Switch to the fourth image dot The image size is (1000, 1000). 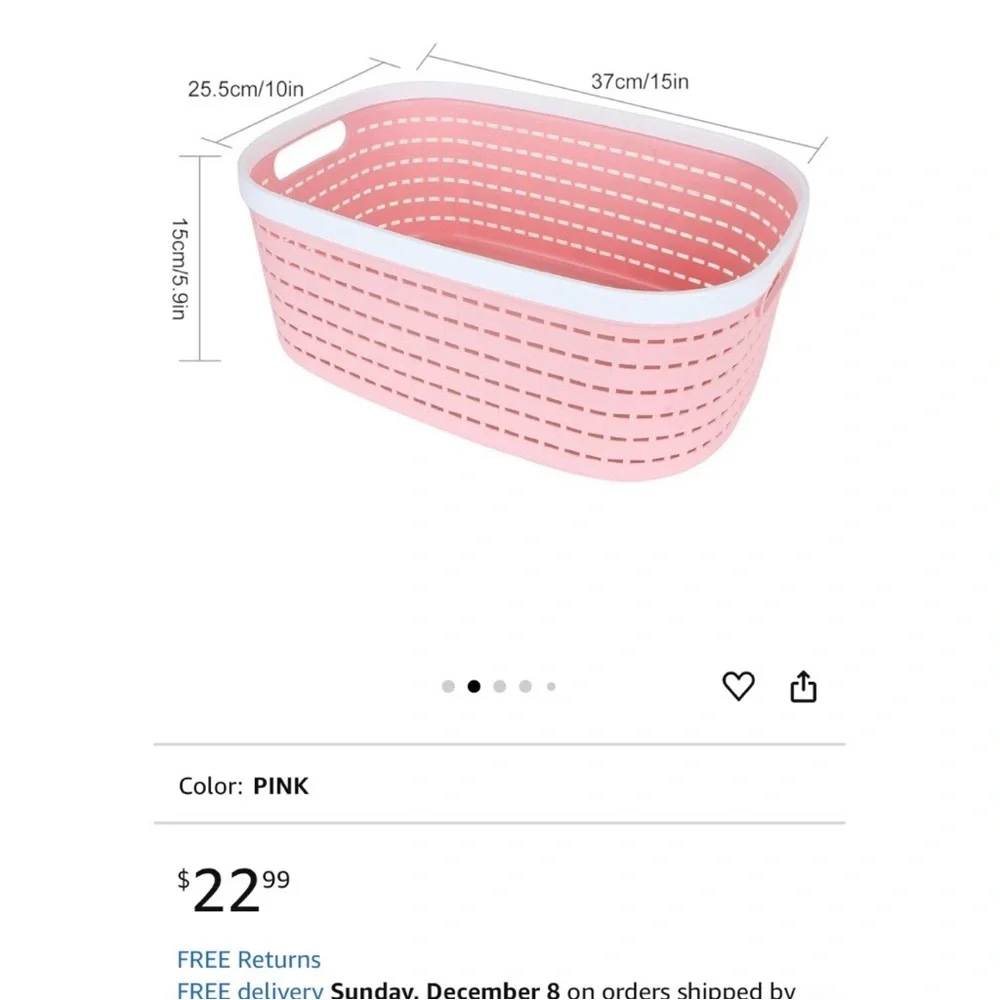click(525, 687)
